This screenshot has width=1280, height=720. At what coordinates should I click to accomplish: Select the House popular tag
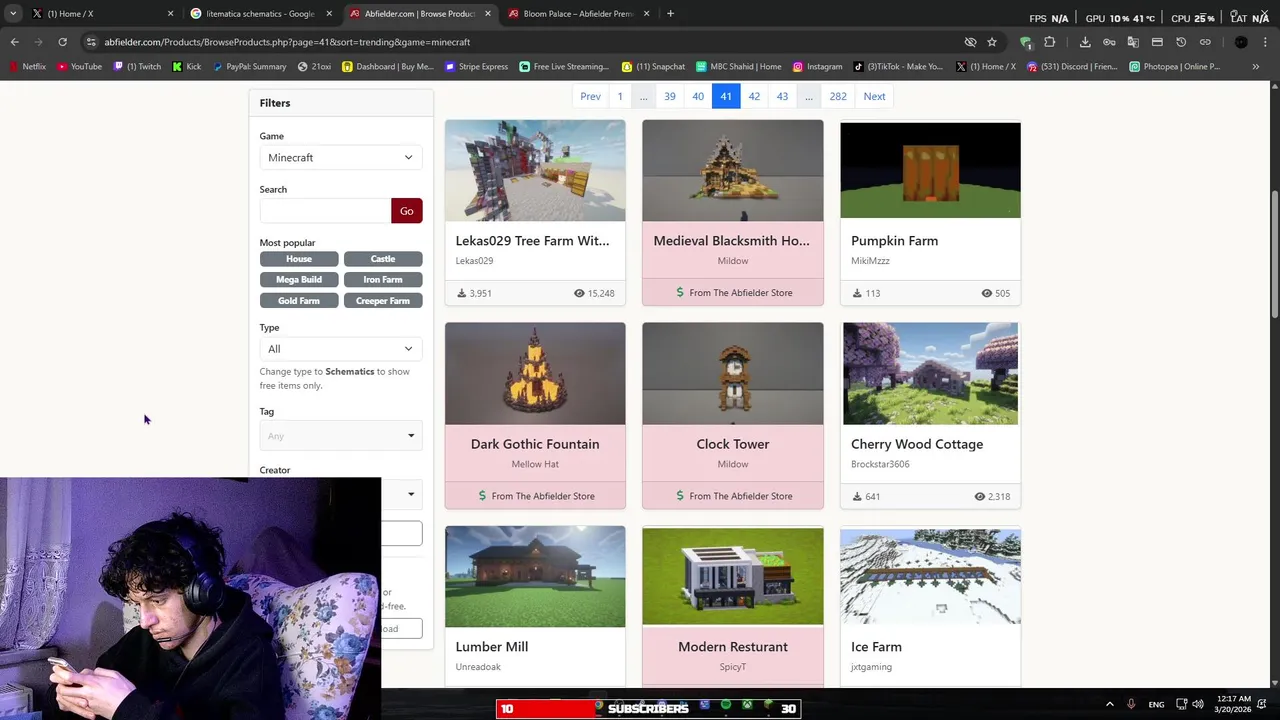point(299,259)
